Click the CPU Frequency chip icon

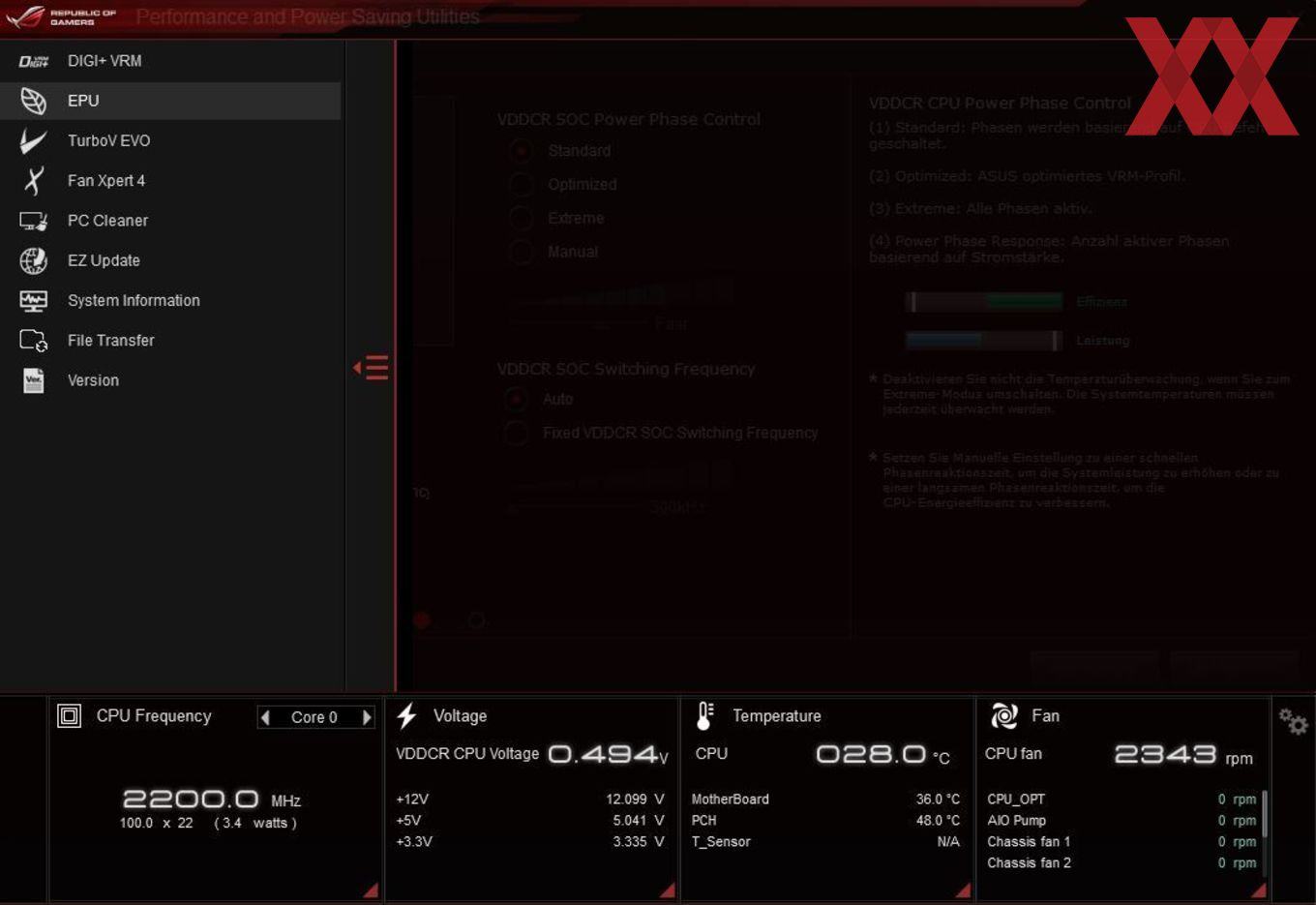click(69, 716)
